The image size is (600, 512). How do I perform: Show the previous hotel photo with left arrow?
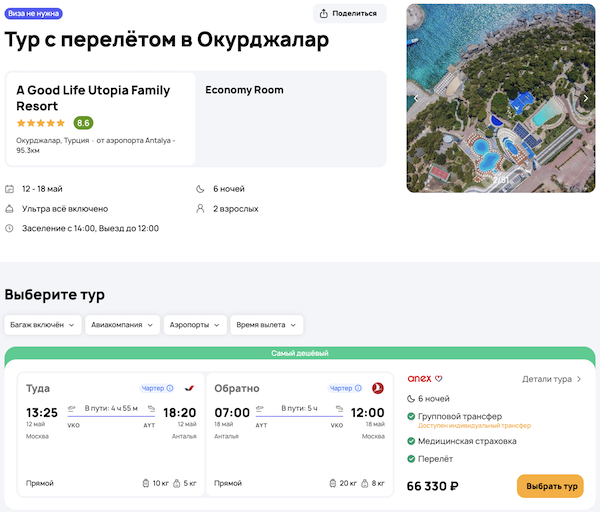click(x=416, y=98)
